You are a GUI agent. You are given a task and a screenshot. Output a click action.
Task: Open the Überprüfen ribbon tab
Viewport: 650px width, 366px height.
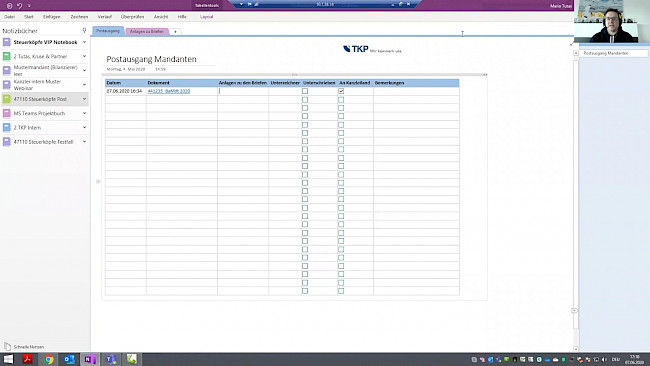pos(132,17)
